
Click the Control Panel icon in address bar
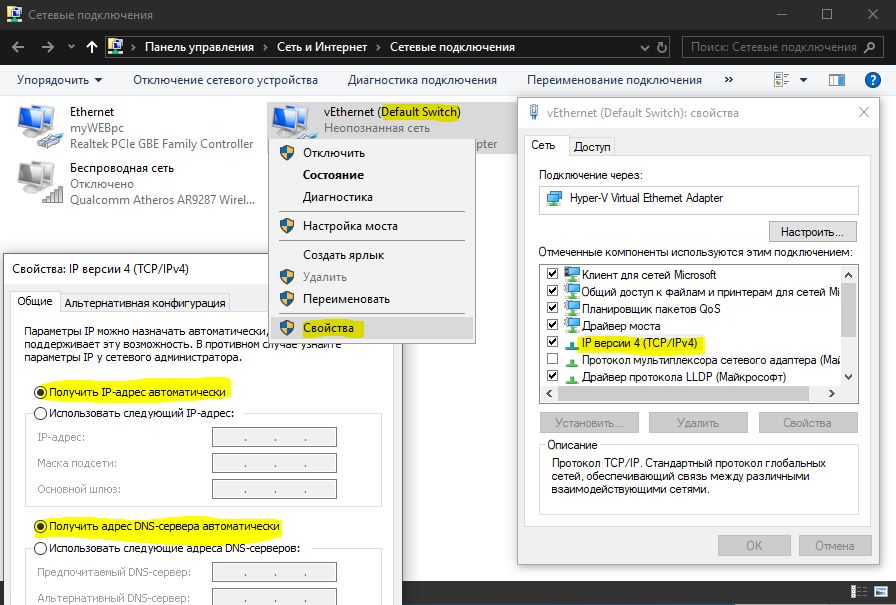[115, 46]
